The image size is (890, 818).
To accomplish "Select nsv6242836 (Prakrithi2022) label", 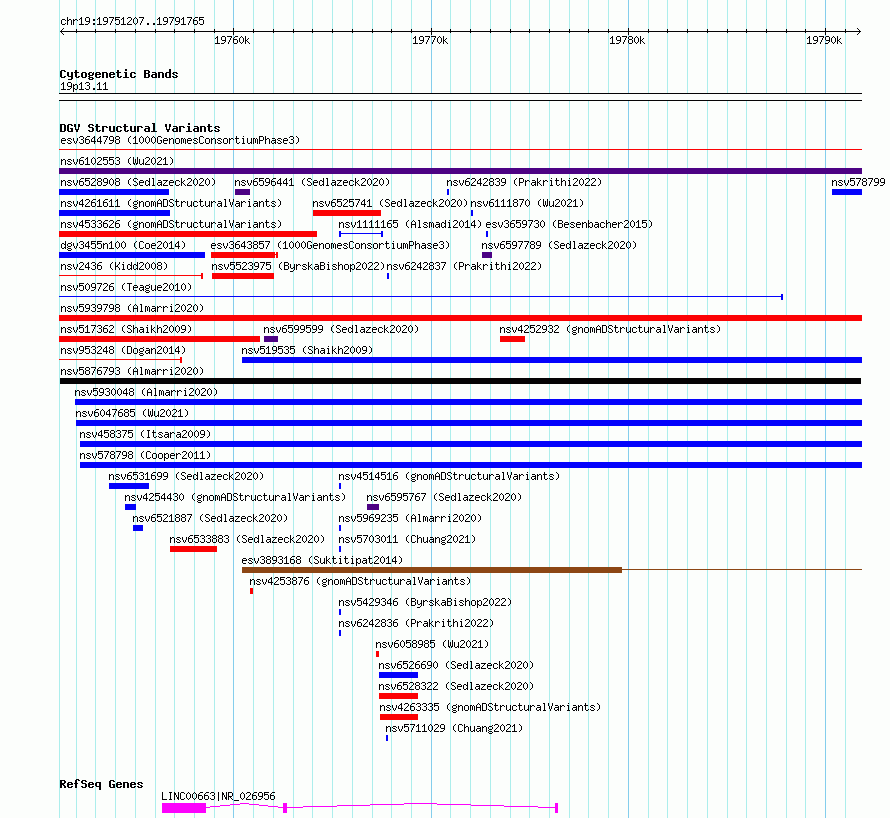I will coord(416,623).
